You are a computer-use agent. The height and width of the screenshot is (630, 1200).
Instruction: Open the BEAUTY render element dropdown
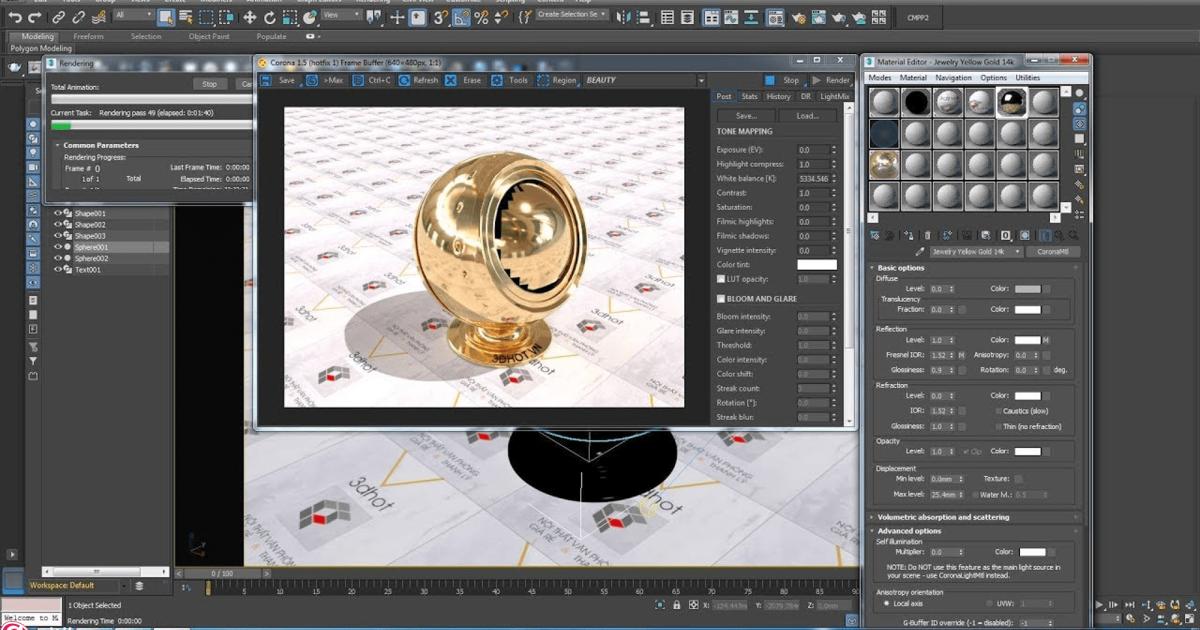700,80
